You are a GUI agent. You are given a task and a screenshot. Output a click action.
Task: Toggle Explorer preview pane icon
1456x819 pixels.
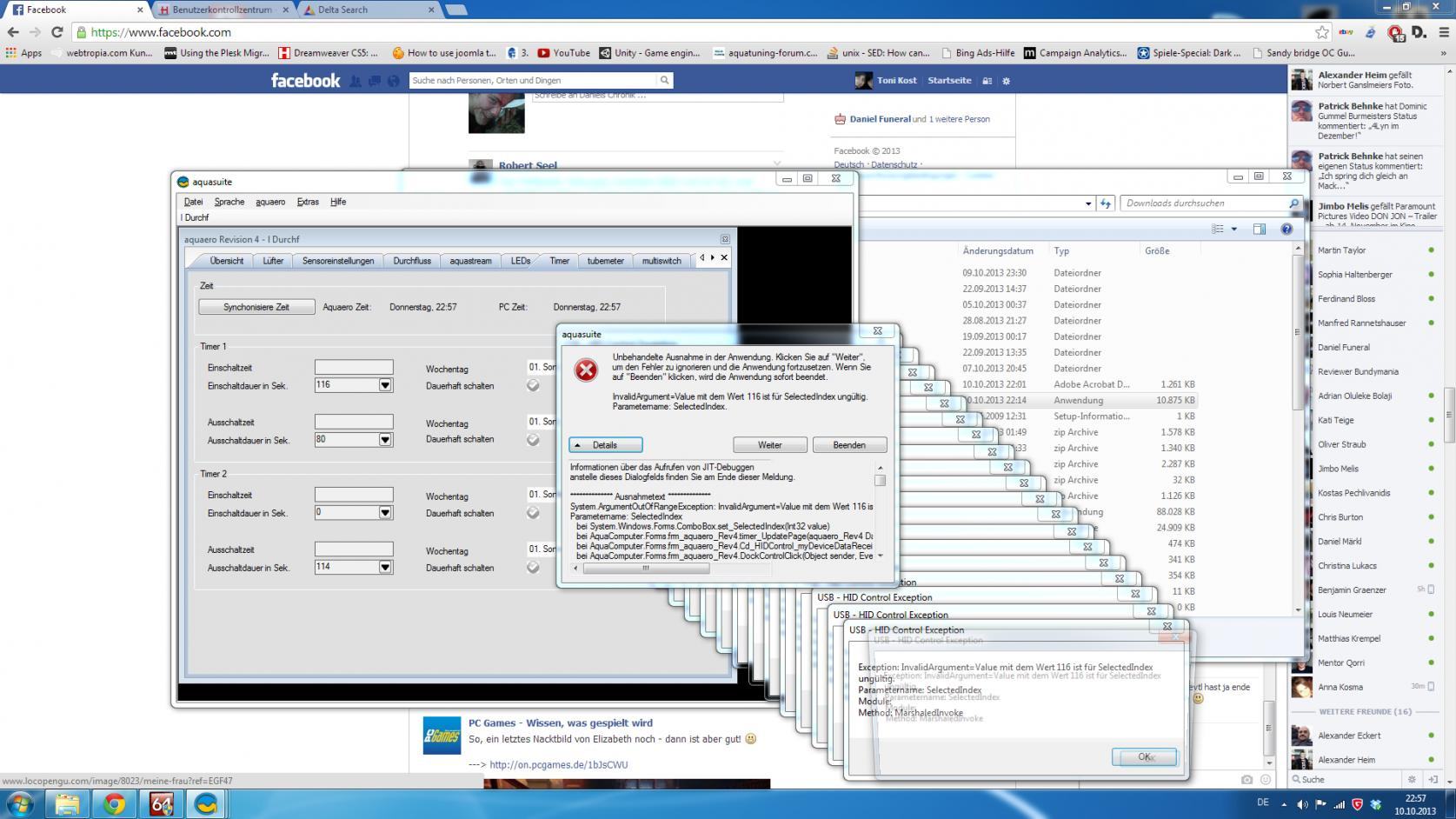[1260, 230]
